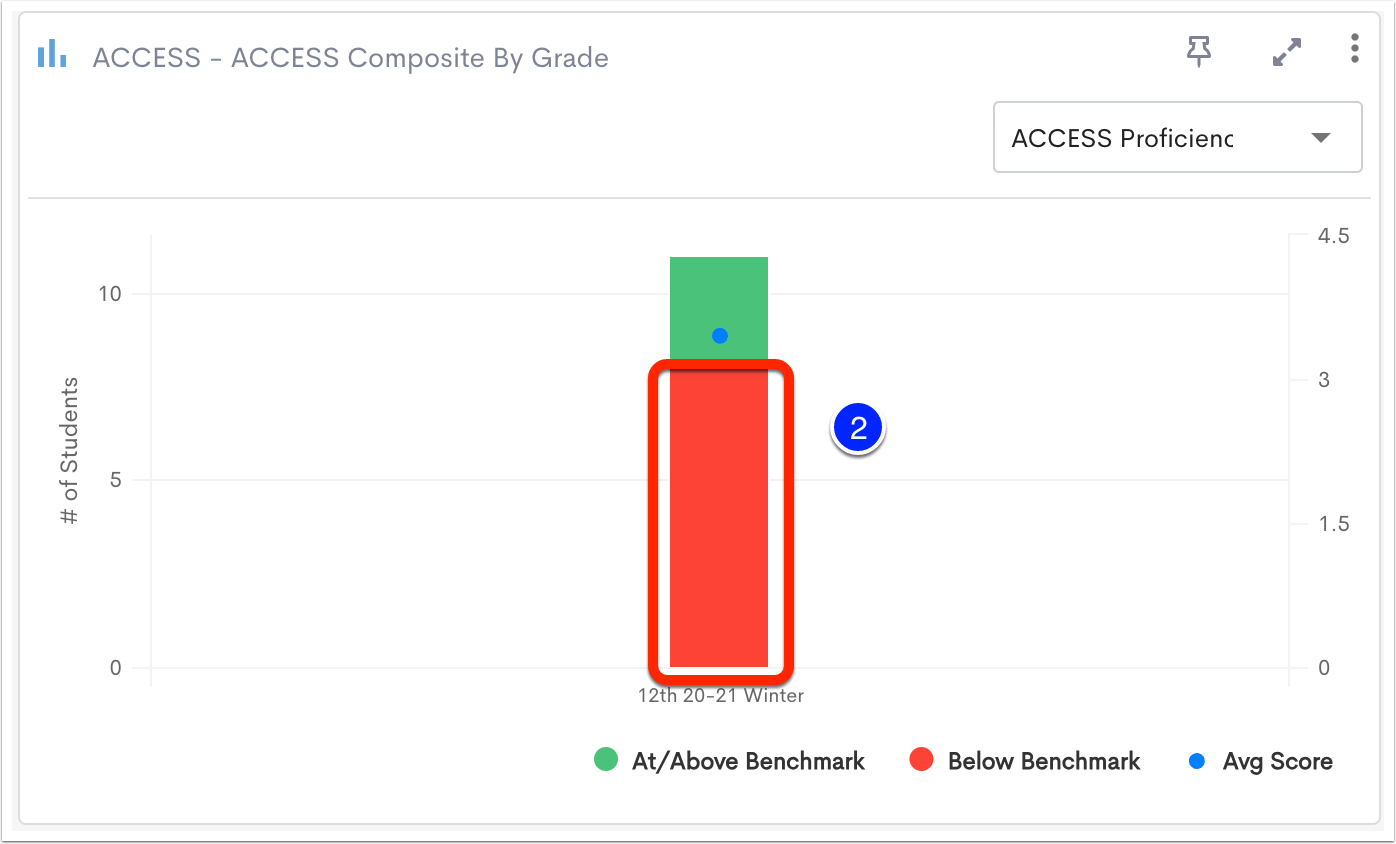
Task: Click the ACCESS Composite By Grade title
Action: tap(350, 58)
